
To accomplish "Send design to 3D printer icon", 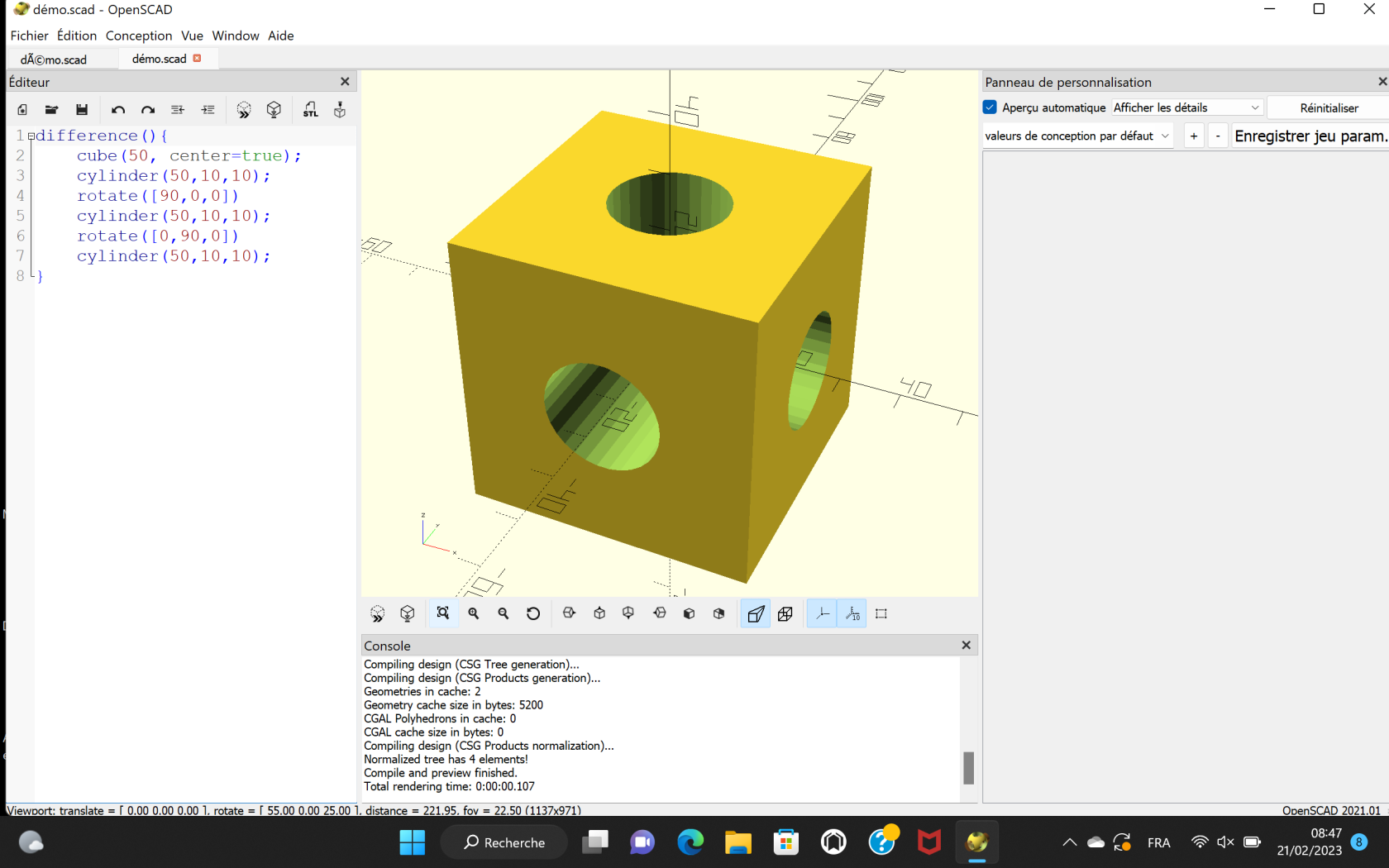I will pyautogui.click(x=340, y=110).
